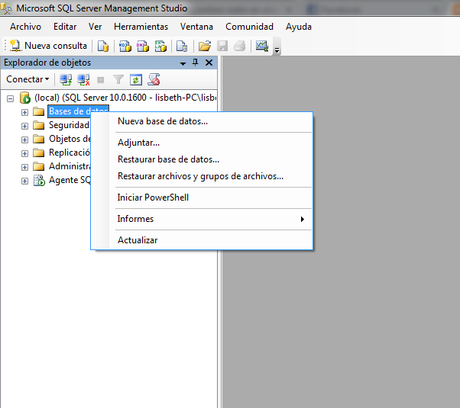460x408 pixels.
Task: Open the Explorador de objetos window position dropdown
Action: coord(183,63)
